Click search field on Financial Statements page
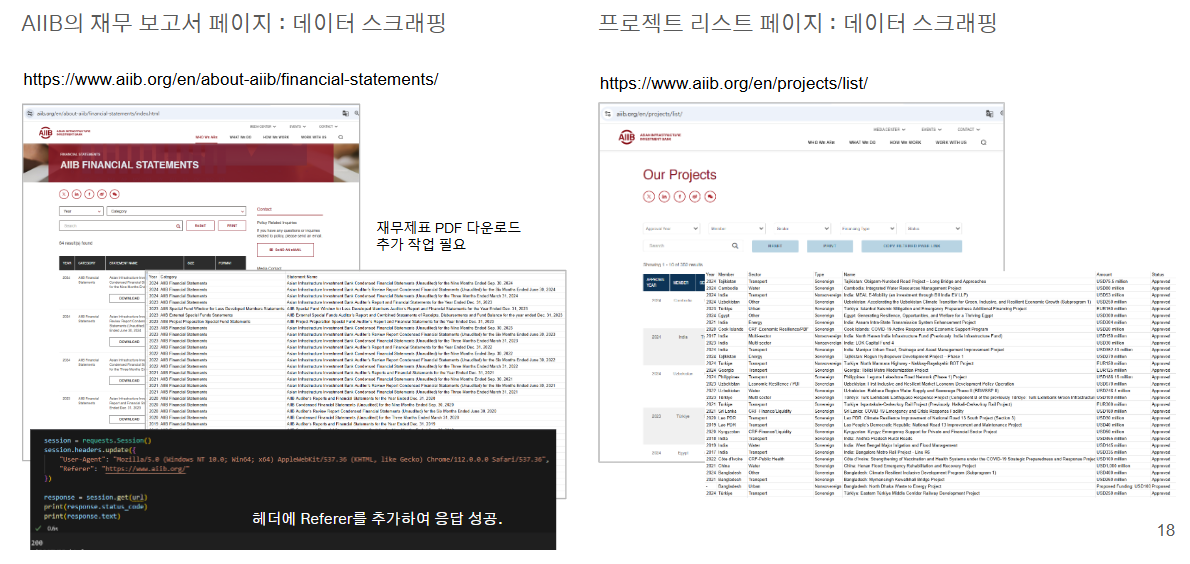Viewport: 1190px width, 564px height. [121, 225]
